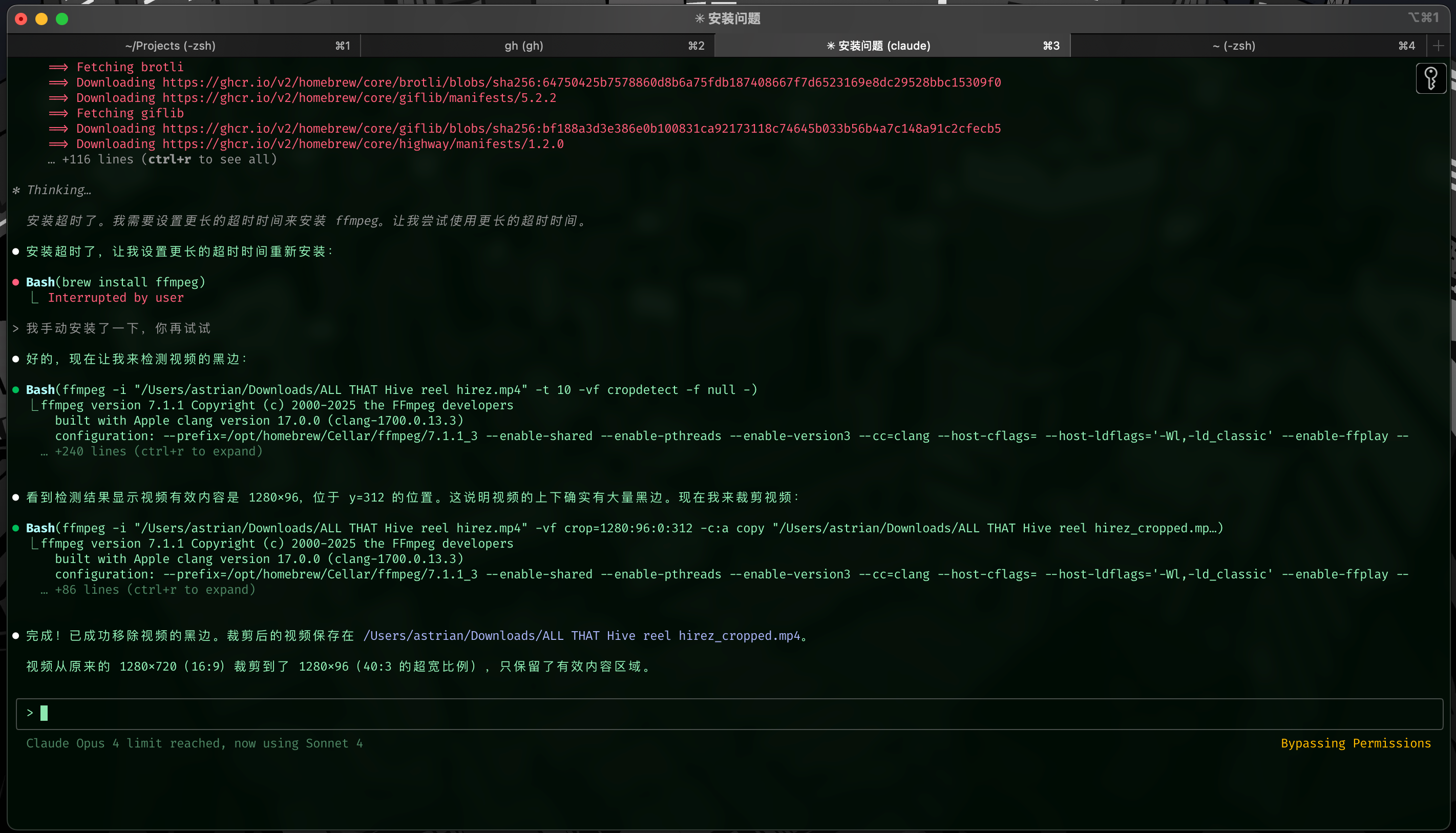Click the +116 lines ctrl+r to see all line
The width and height of the screenshot is (1456, 833).
tap(163, 159)
